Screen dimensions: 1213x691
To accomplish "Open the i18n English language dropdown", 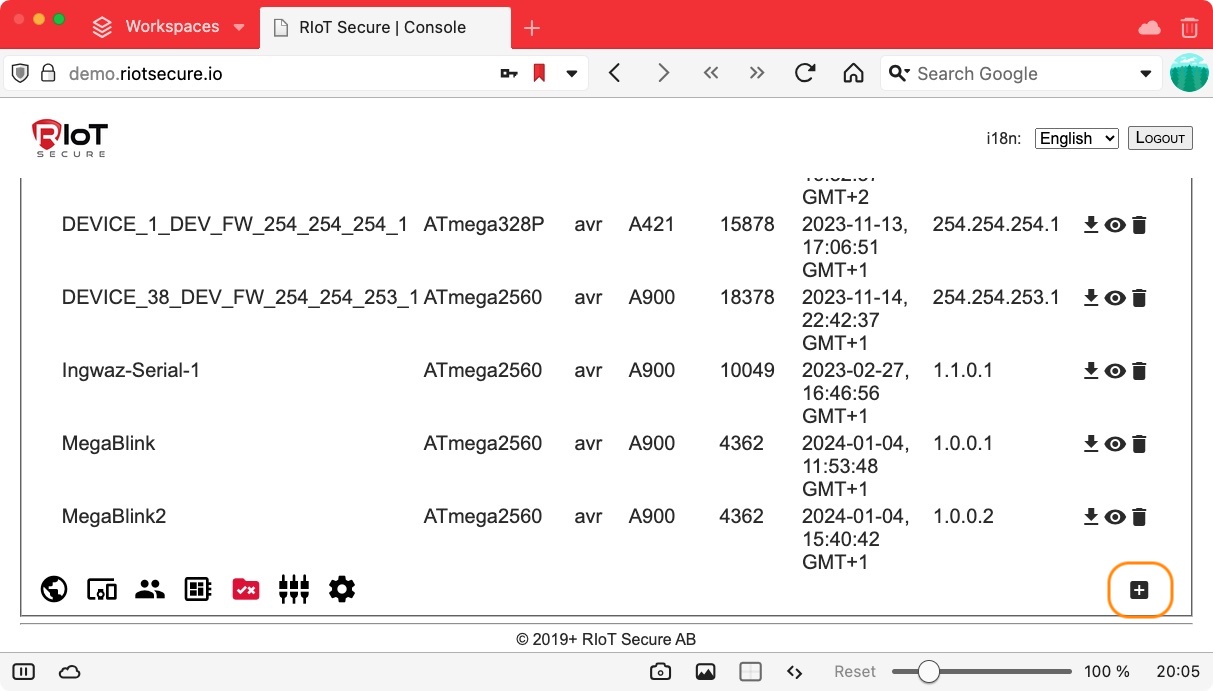I will tap(1076, 138).
